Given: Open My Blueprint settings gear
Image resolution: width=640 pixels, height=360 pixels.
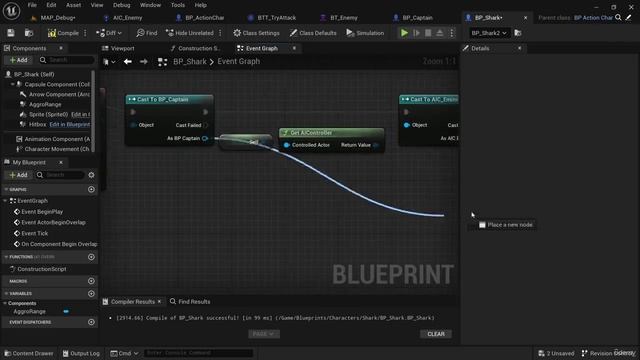Looking at the screenshot, I should pyautogui.click(x=91, y=175).
